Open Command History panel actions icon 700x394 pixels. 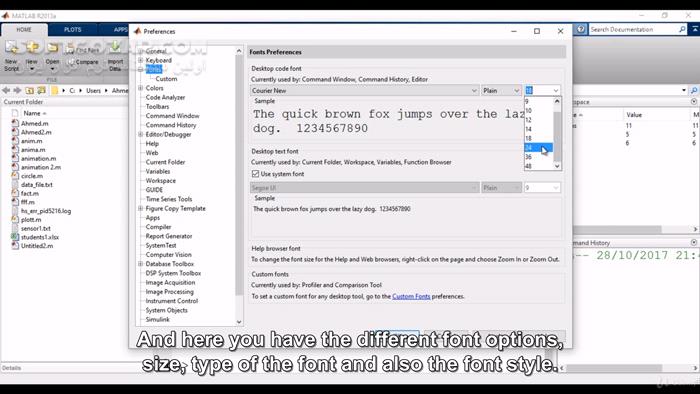694,242
